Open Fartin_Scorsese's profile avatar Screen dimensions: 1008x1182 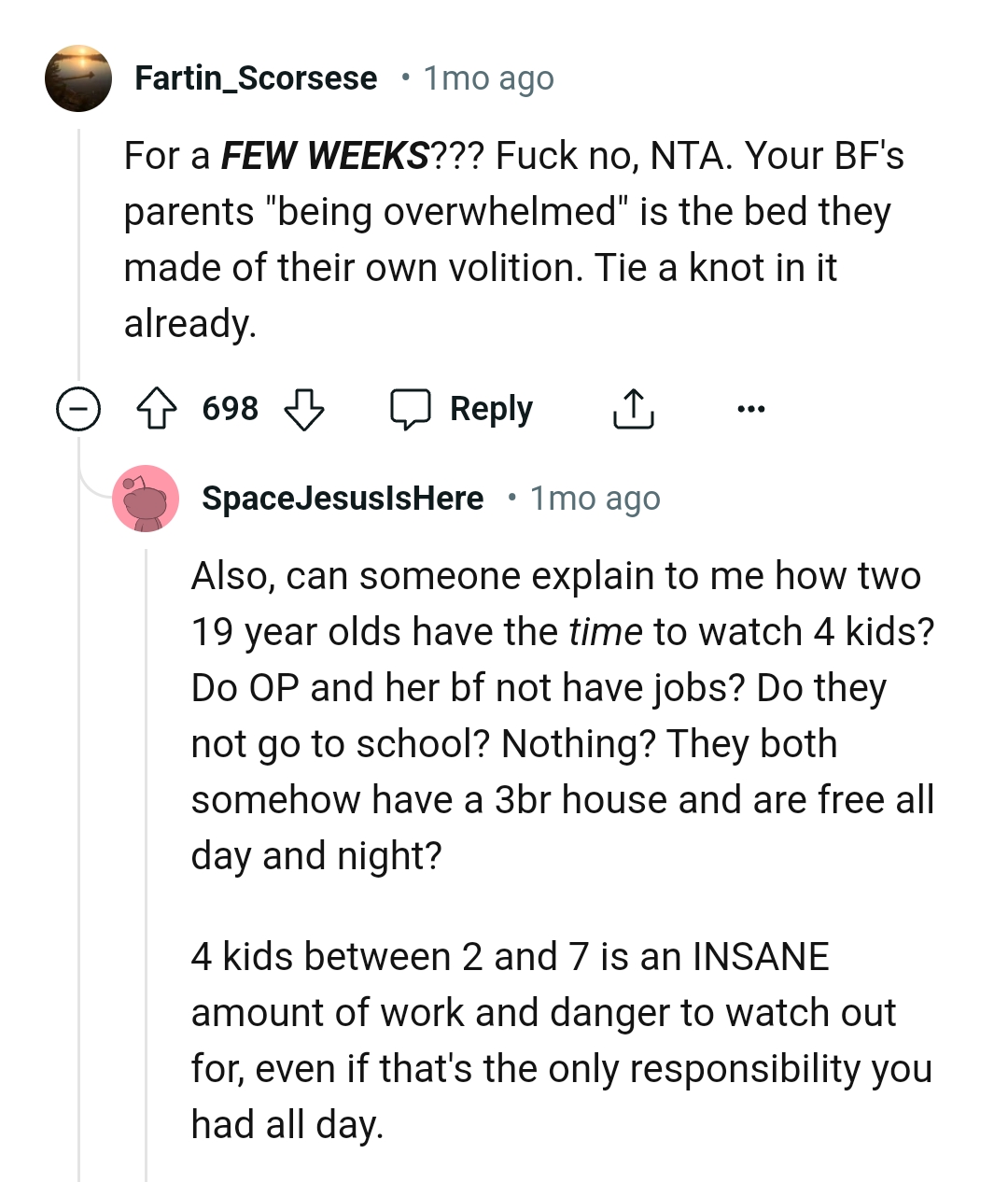78,78
